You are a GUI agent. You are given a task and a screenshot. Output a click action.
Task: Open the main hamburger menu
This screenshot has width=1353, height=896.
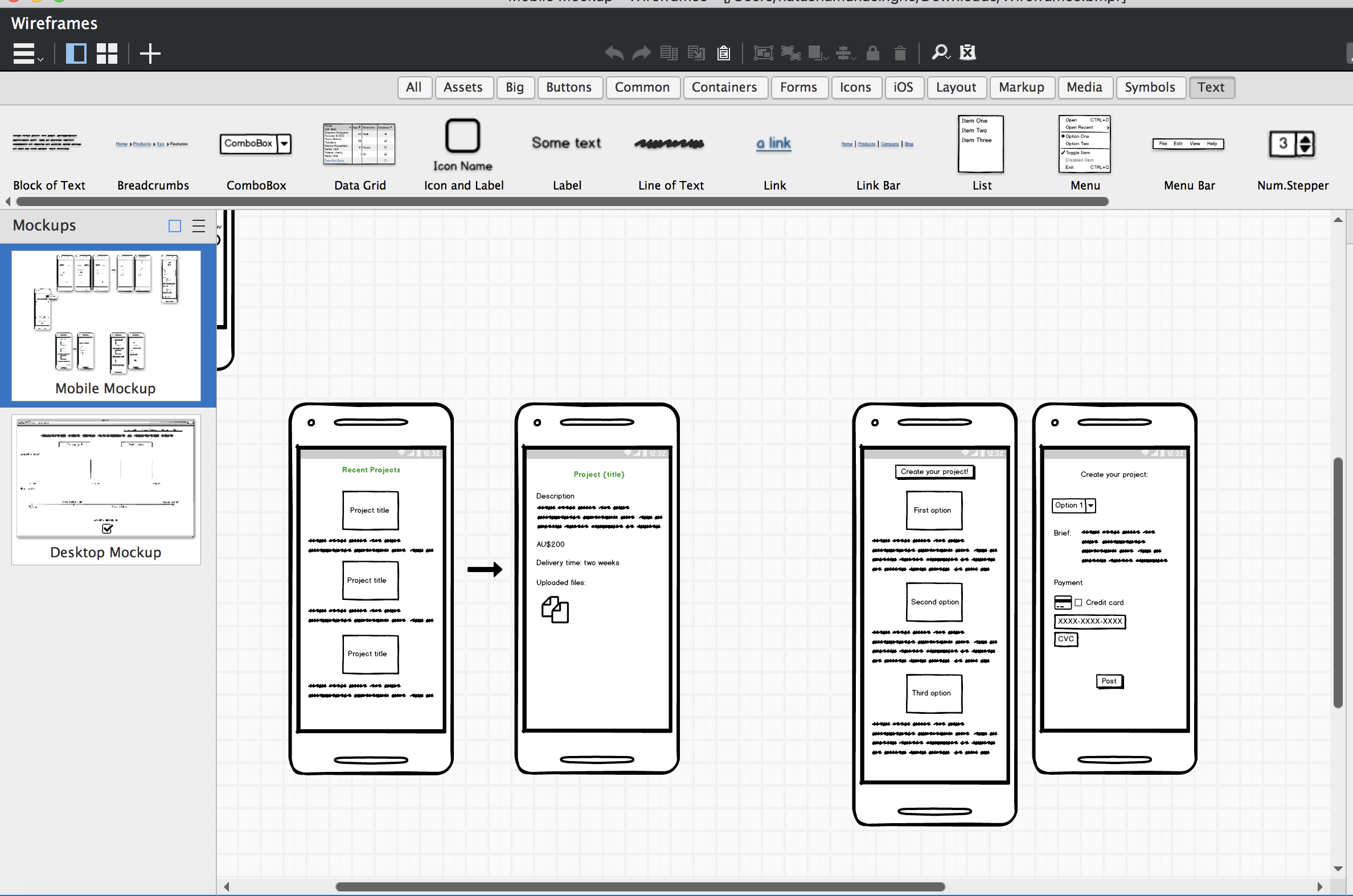point(25,54)
